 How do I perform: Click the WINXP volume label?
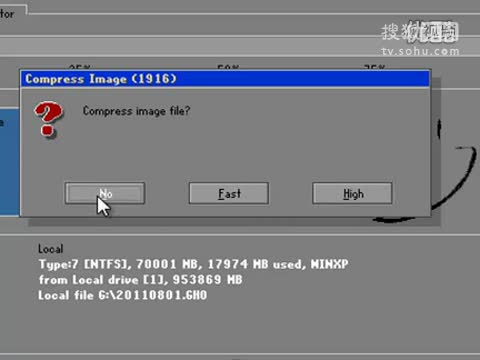pyautogui.click(x=330, y=264)
